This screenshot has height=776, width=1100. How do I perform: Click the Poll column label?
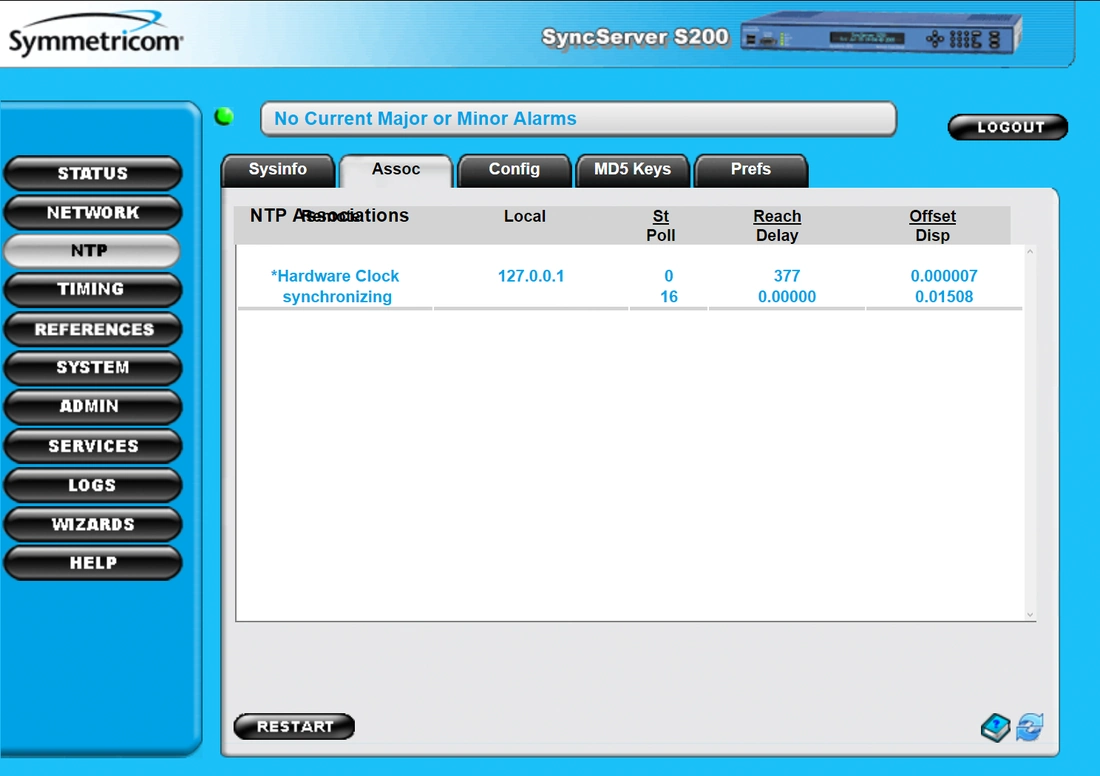(661, 235)
